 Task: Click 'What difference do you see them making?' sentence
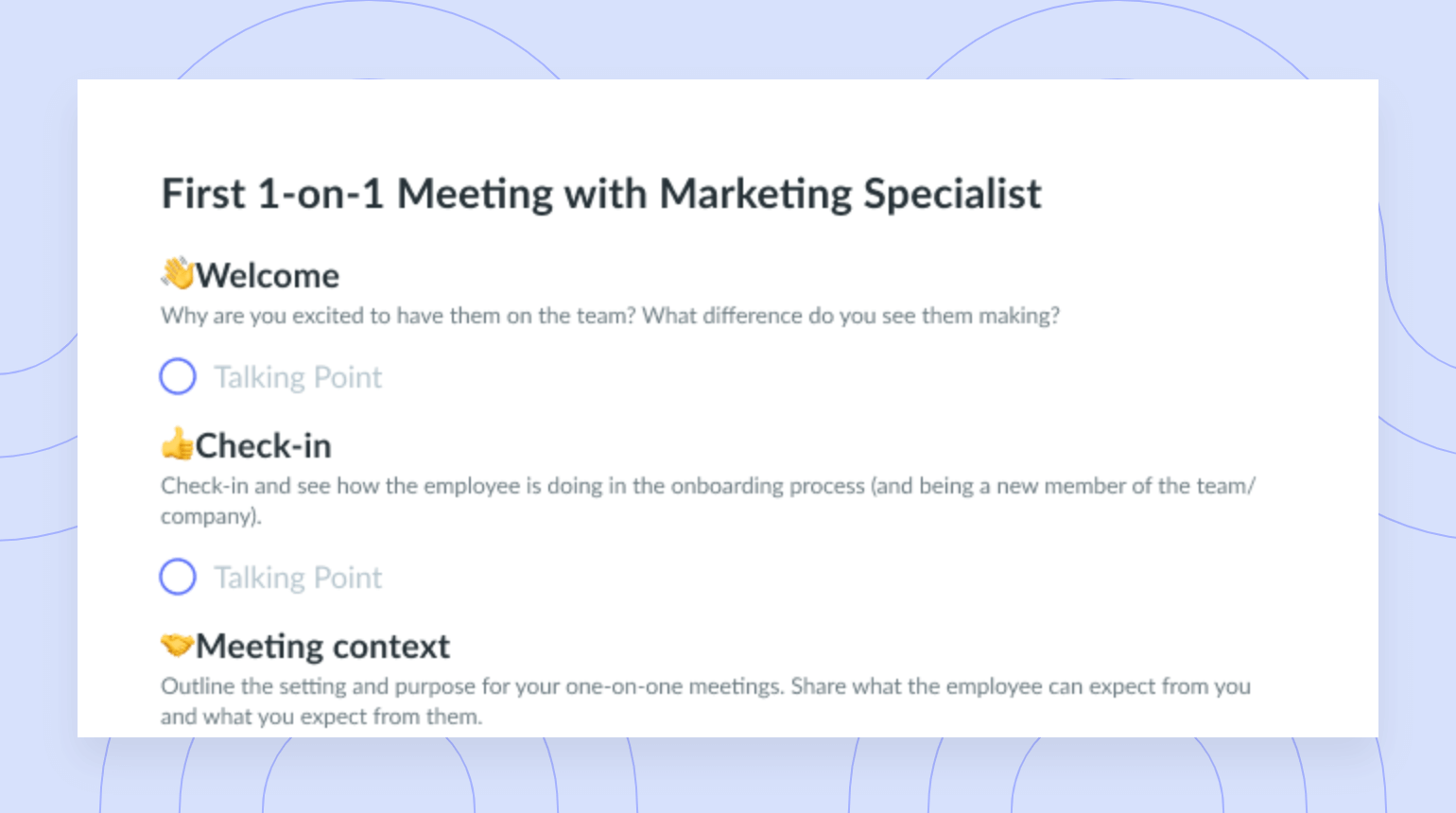coord(851,316)
